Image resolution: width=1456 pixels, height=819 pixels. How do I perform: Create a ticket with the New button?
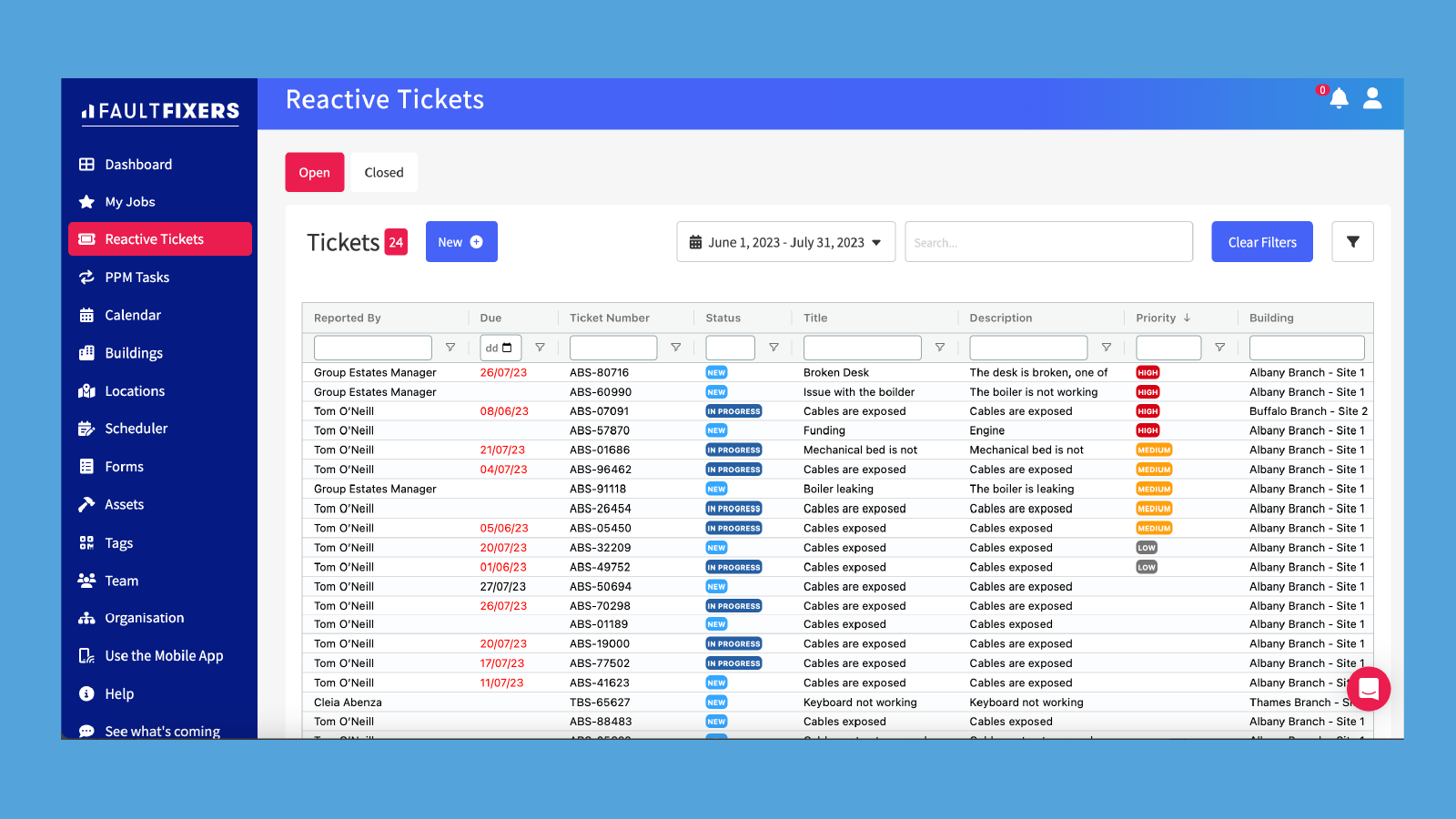point(461,241)
